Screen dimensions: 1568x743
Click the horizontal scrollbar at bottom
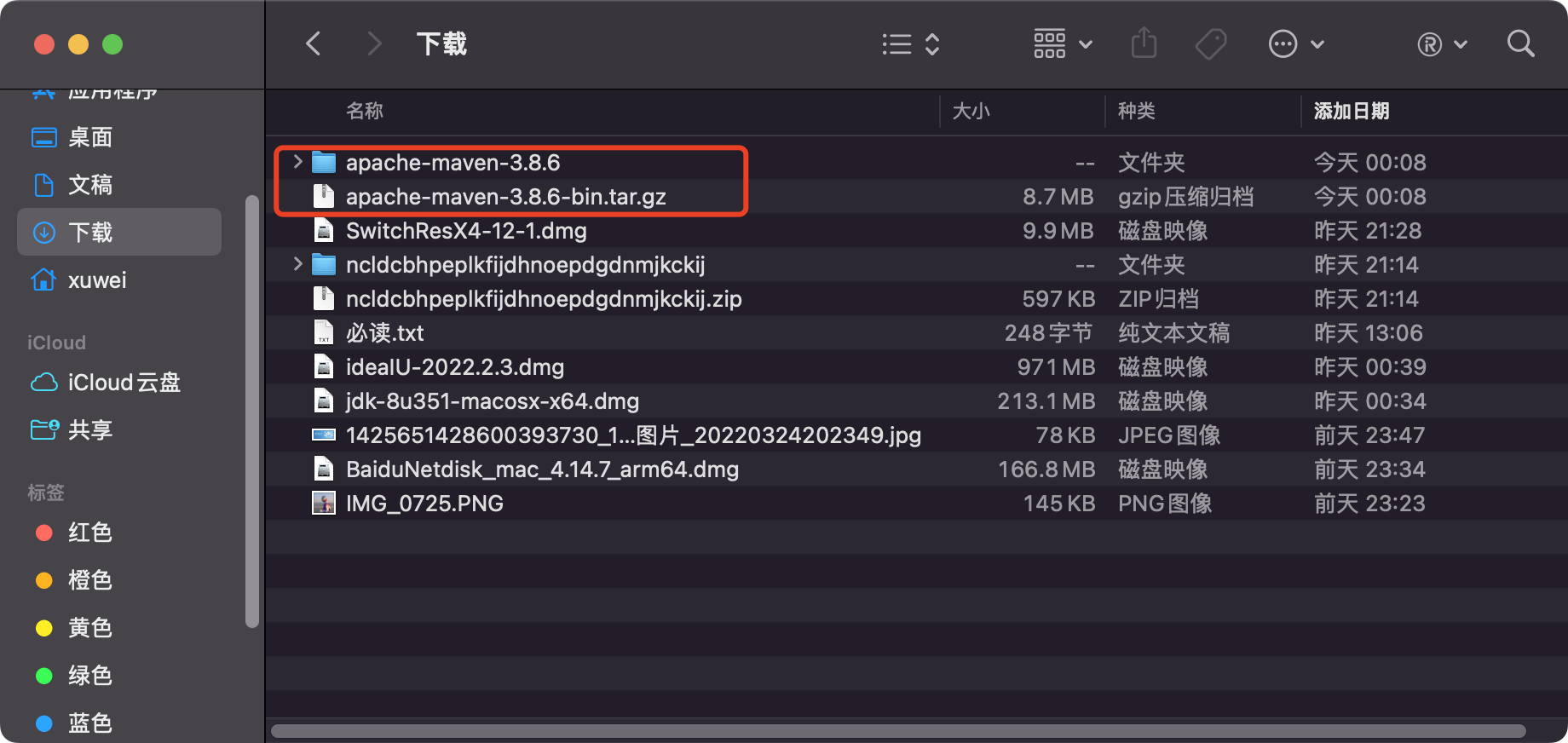(897, 731)
